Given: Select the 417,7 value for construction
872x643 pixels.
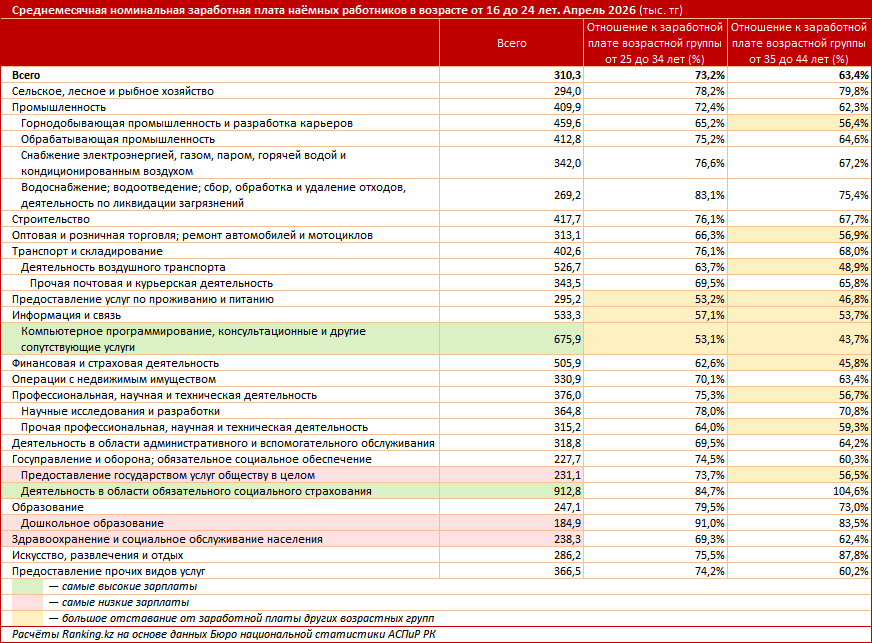Looking at the screenshot, I should click(x=567, y=219).
